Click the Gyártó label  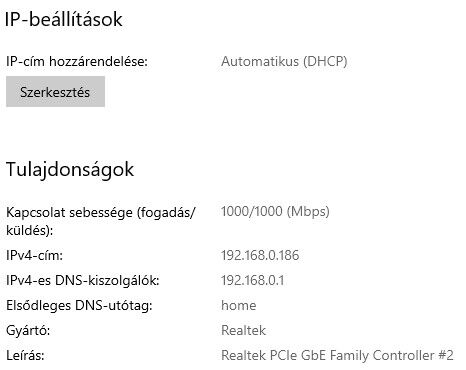28,331
